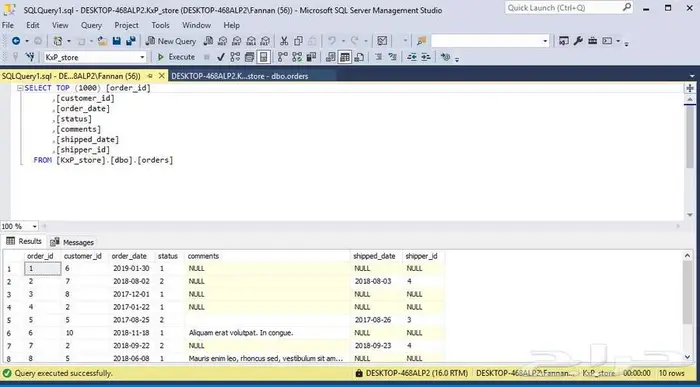Toggle Include Client Statistics
The height and width of the screenshot is (387, 700).
tap(311, 57)
